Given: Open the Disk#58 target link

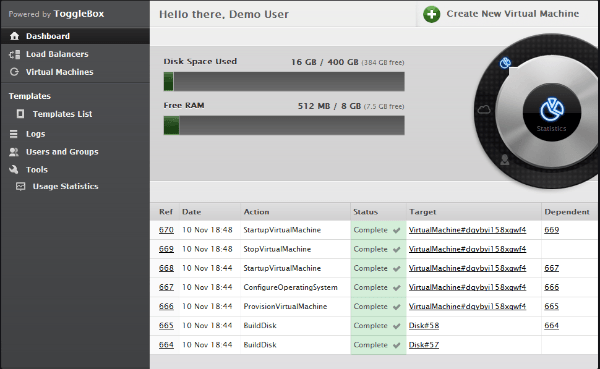Looking at the screenshot, I should click(424, 326).
